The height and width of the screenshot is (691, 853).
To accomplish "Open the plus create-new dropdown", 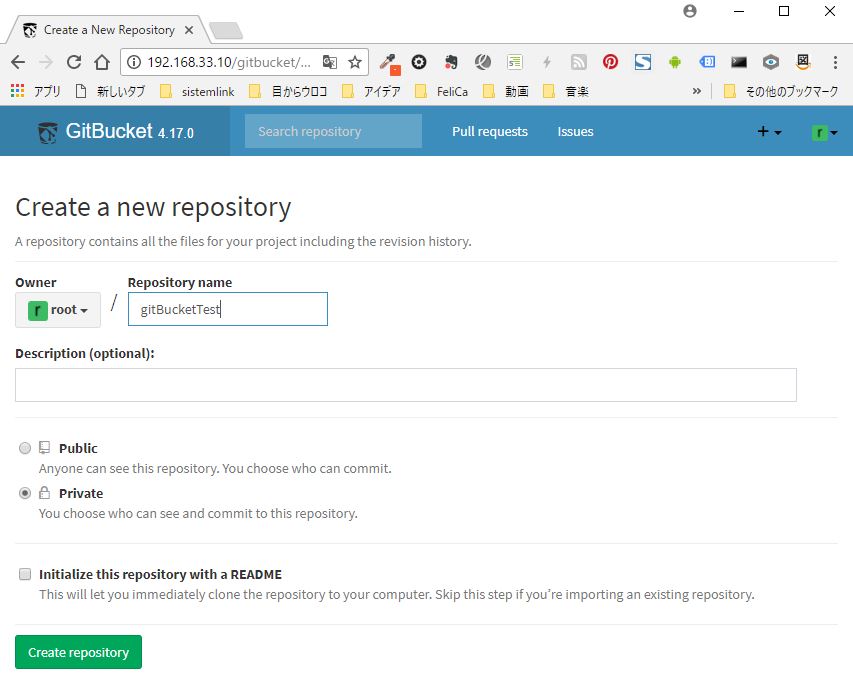I will pos(769,132).
